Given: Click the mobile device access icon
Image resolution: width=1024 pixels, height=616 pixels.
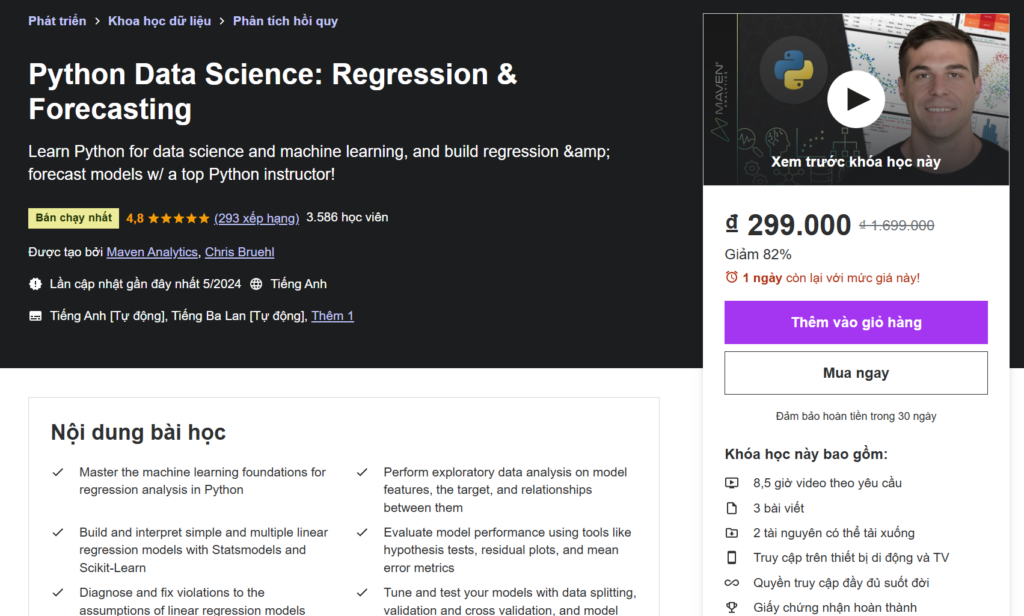Looking at the screenshot, I should [x=732, y=558].
